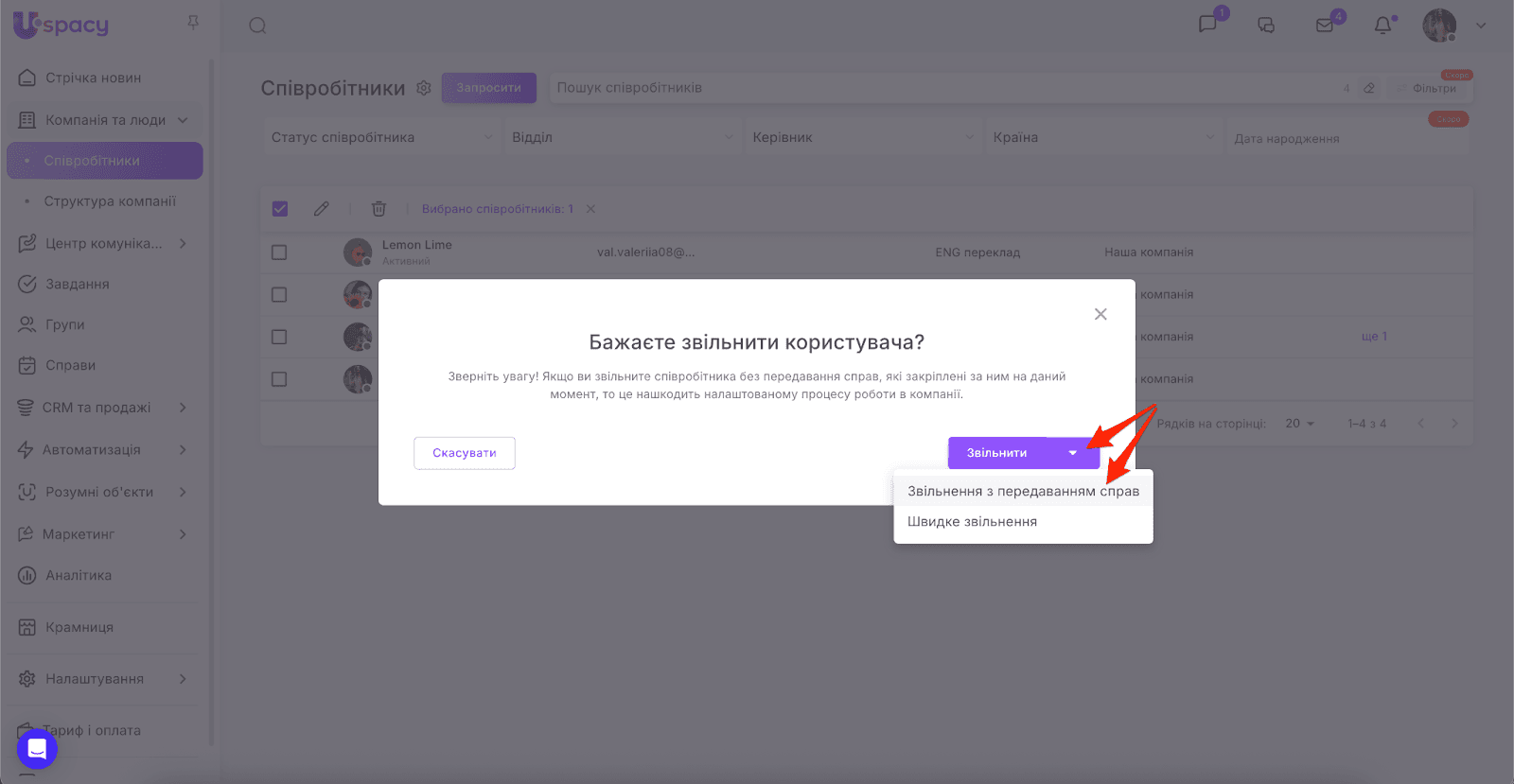Click Скасувати in the dialog
This screenshot has width=1514, height=784.
(465, 453)
